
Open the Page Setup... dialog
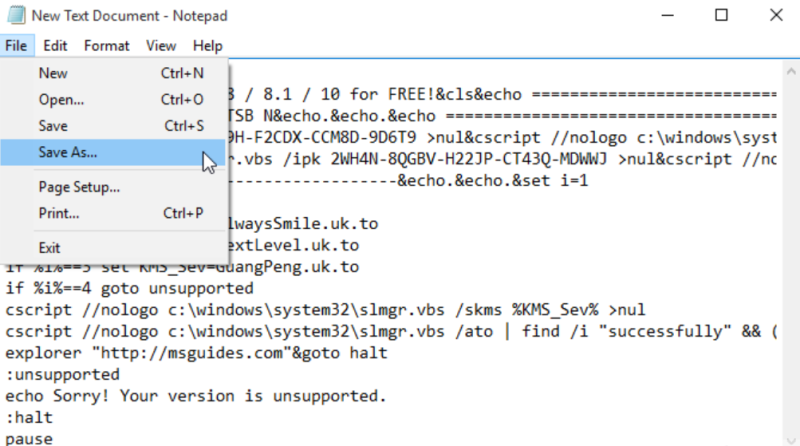79,186
